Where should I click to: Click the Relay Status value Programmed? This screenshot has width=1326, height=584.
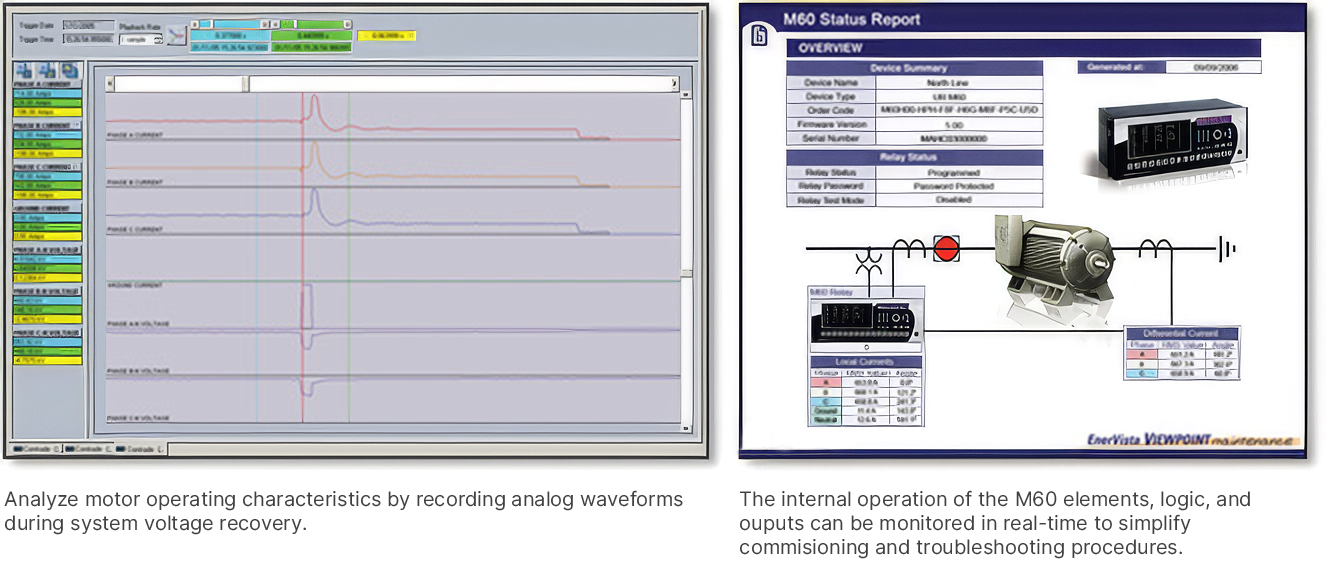pyautogui.click(x=960, y=173)
